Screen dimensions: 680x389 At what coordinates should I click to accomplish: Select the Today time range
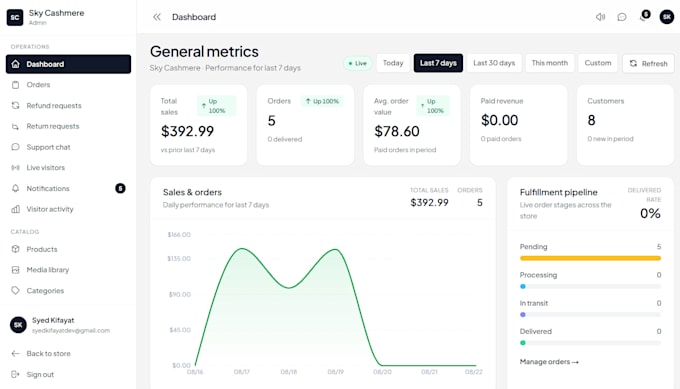pos(393,63)
